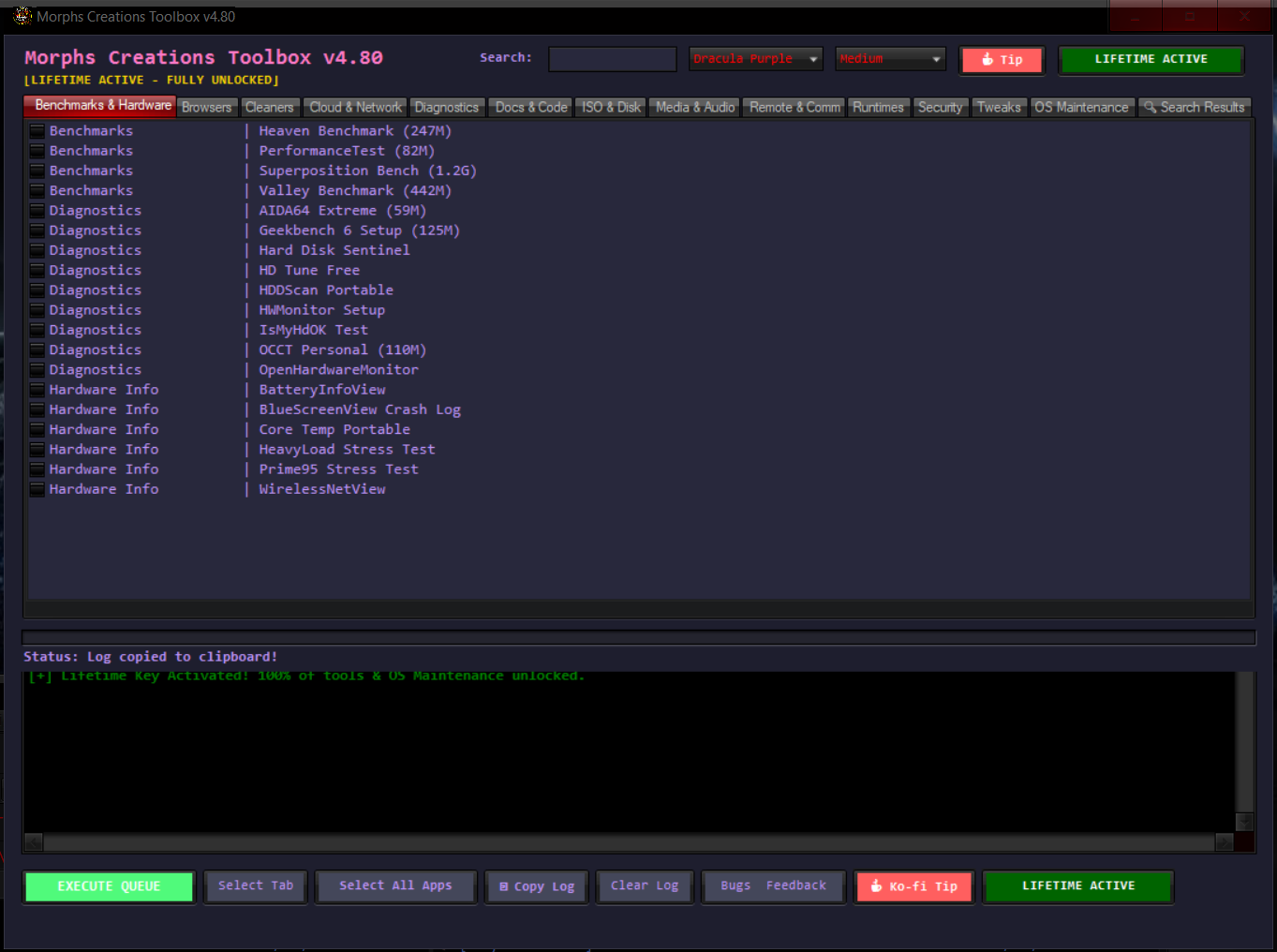Image resolution: width=1277 pixels, height=952 pixels.
Task: Click the Select All Apps button
Action: [395, 885]
